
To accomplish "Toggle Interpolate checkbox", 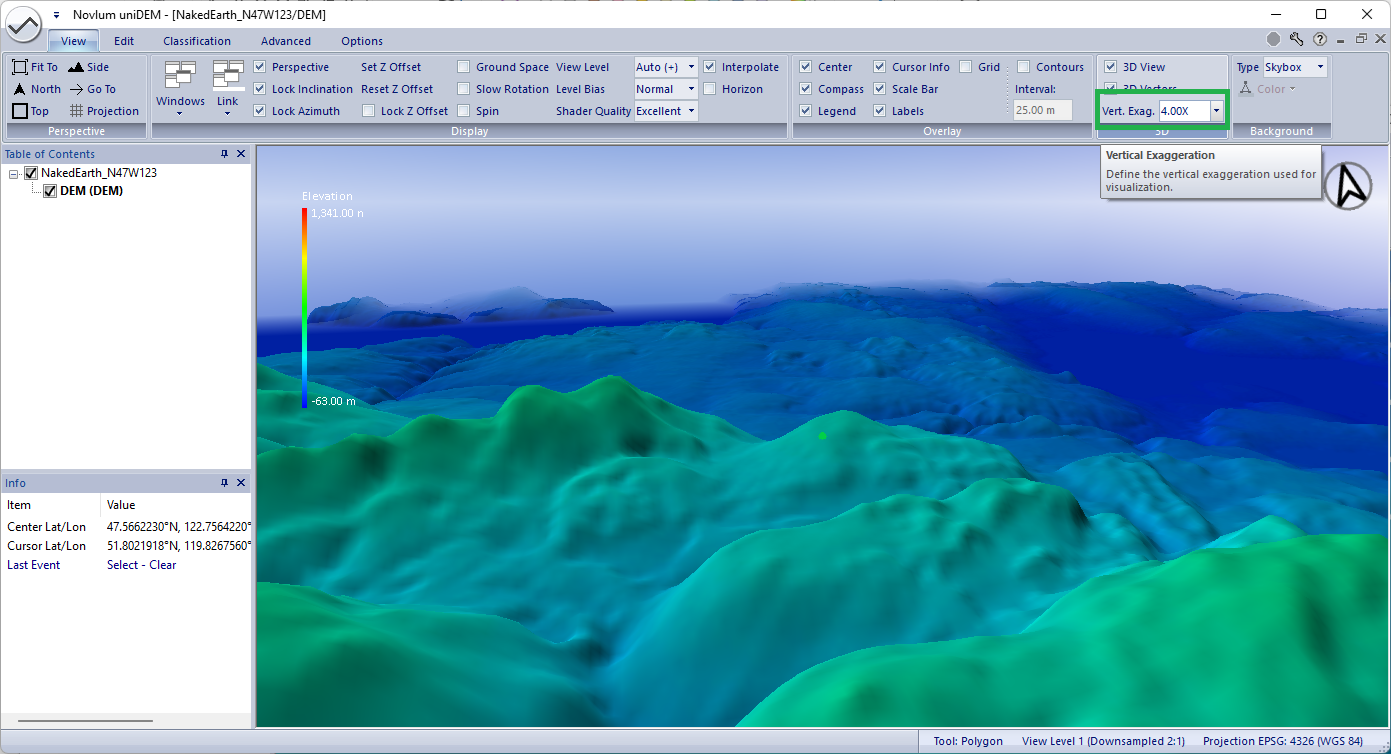I will coord(710,67).
